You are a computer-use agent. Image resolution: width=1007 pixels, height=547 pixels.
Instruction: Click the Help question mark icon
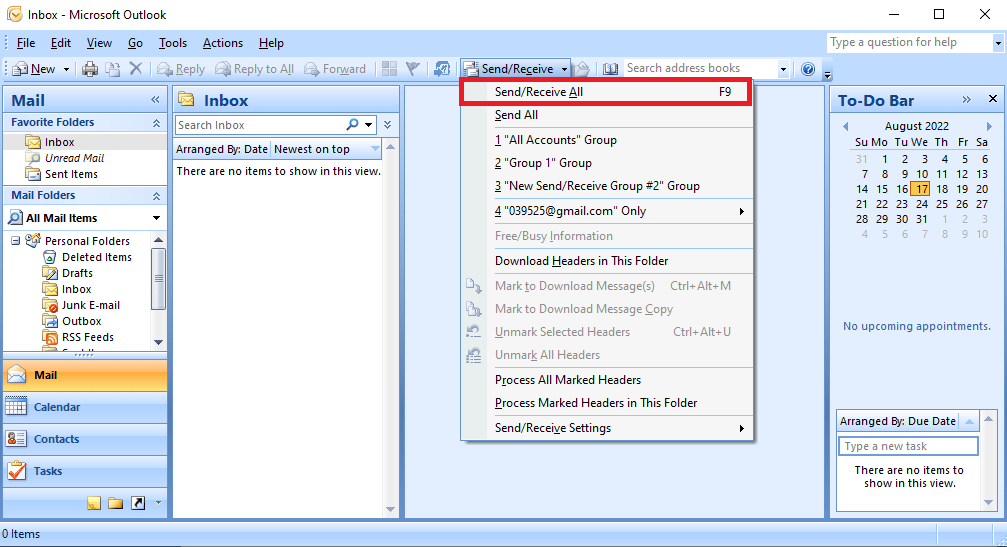coord(808,69)
